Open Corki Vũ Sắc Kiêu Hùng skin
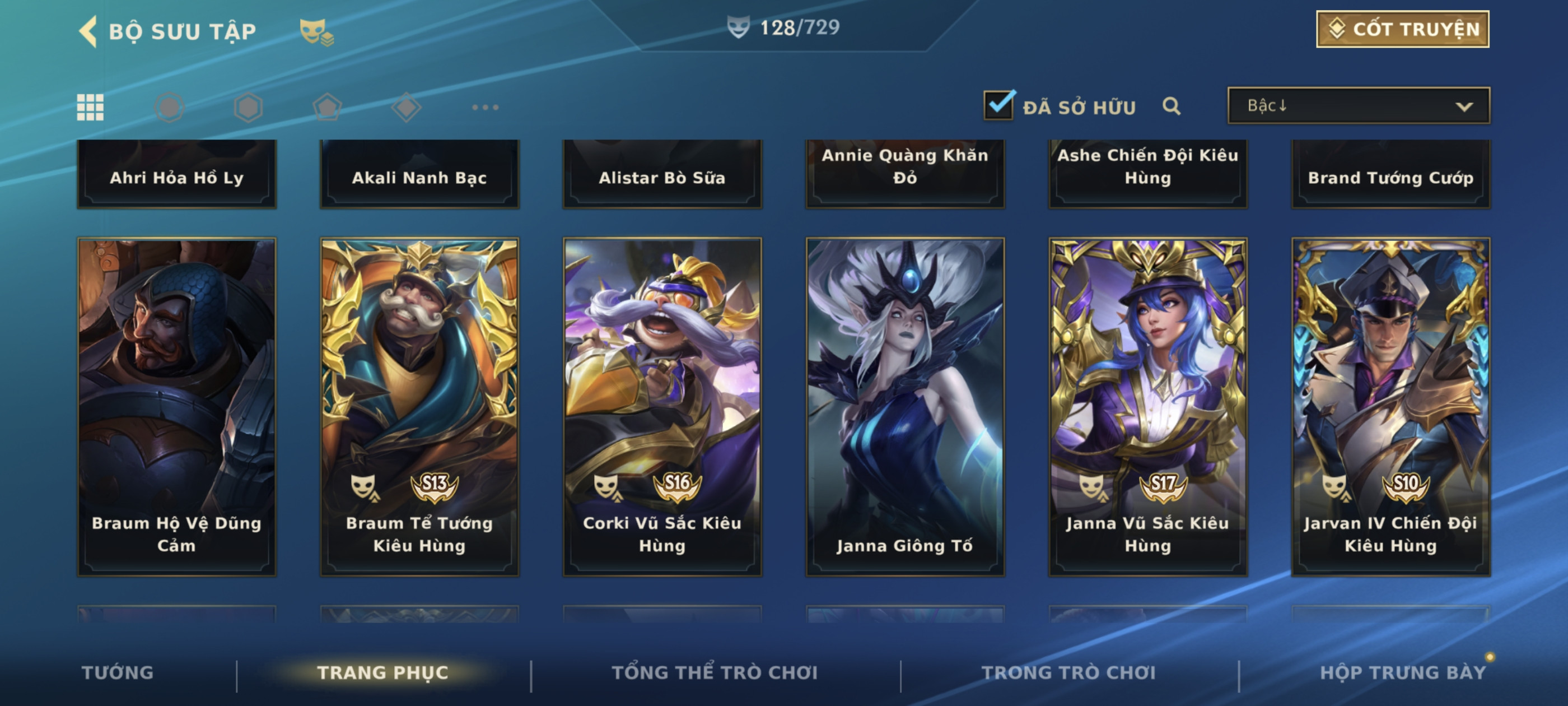 (662, 406)
